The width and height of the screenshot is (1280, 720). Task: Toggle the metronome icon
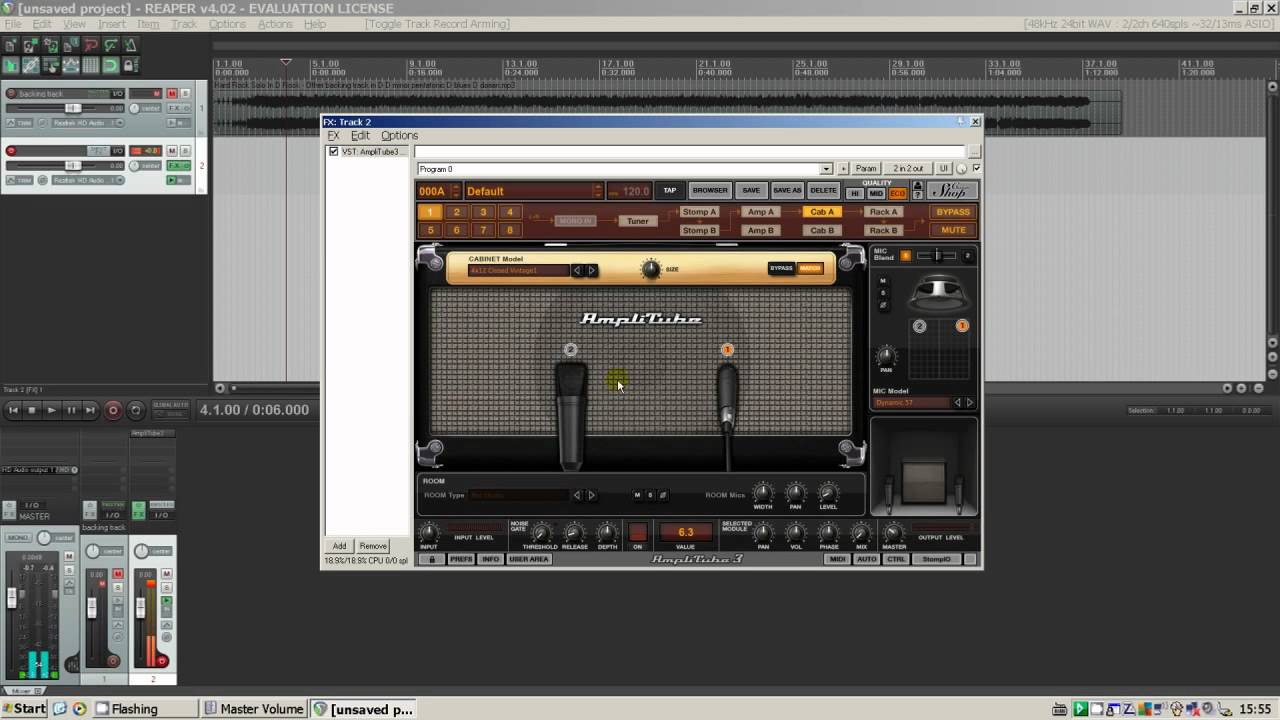coord(131,45)
